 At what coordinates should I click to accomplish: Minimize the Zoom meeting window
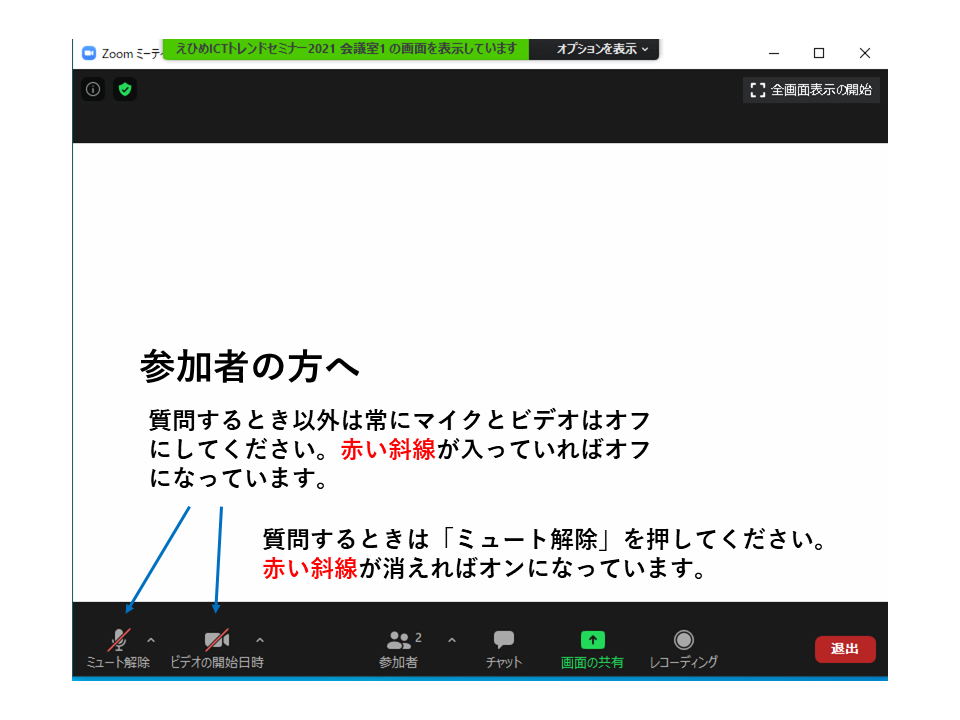774,53
